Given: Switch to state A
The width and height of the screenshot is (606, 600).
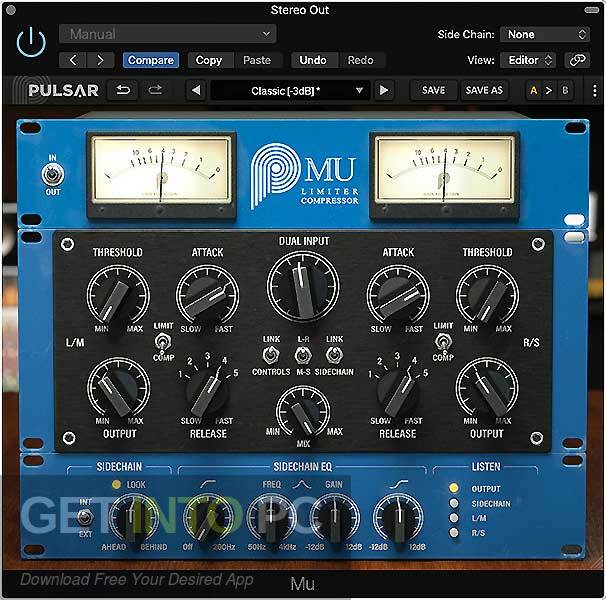Looking at the screenshot, I should pos(534,90).
